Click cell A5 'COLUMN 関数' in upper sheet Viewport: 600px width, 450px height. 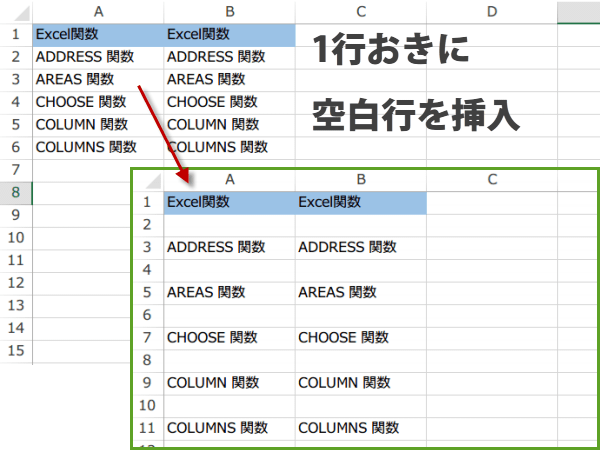coord(98,126)
